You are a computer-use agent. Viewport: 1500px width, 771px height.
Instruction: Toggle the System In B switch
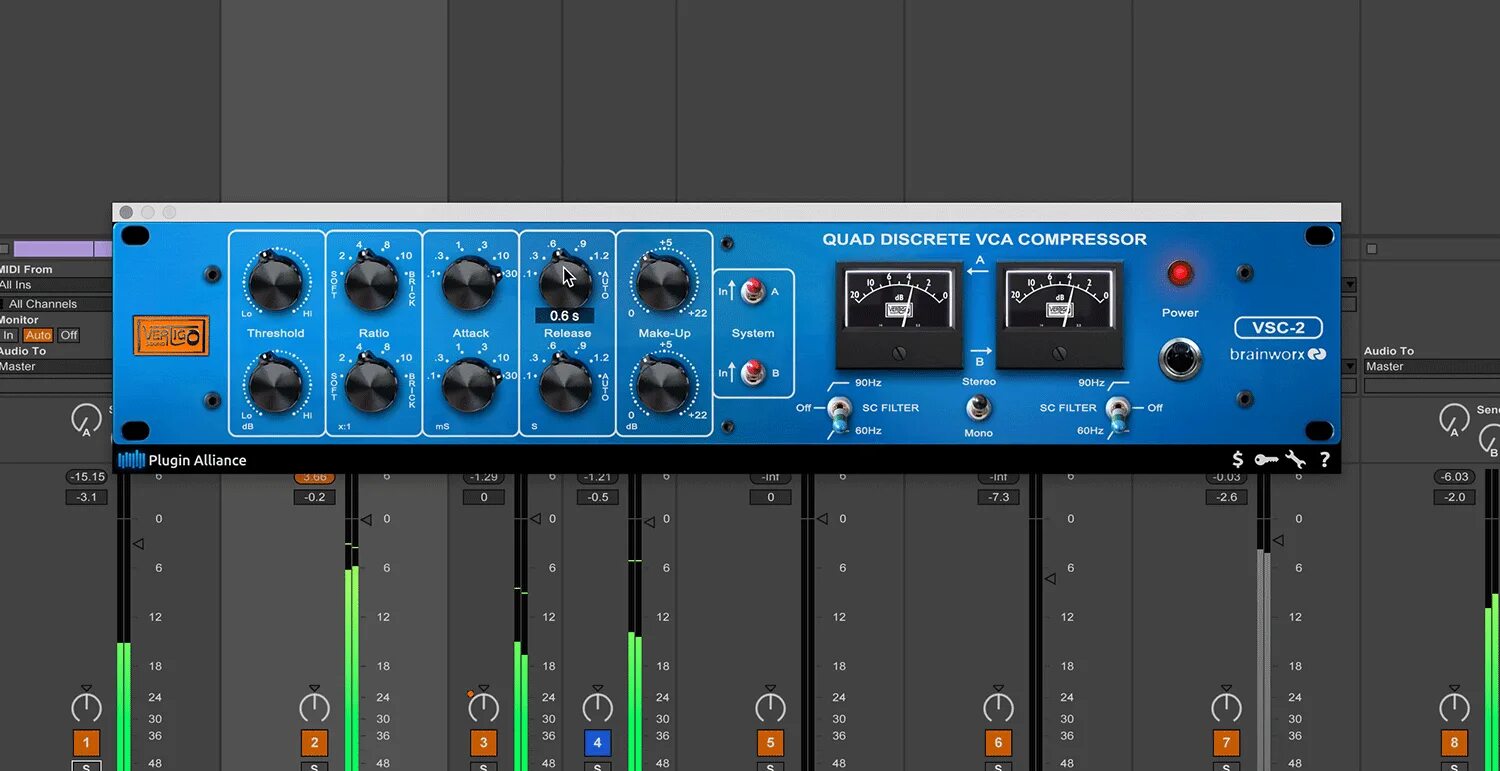753,371
